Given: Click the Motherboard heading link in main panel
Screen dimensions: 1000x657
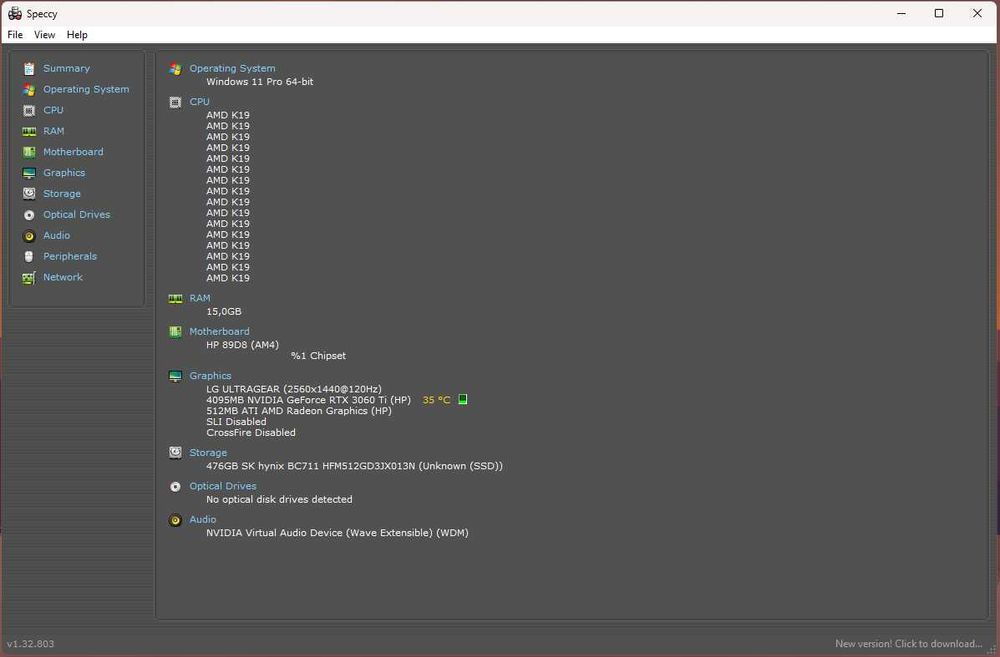Looking at the screenshot, I should 219,331.
